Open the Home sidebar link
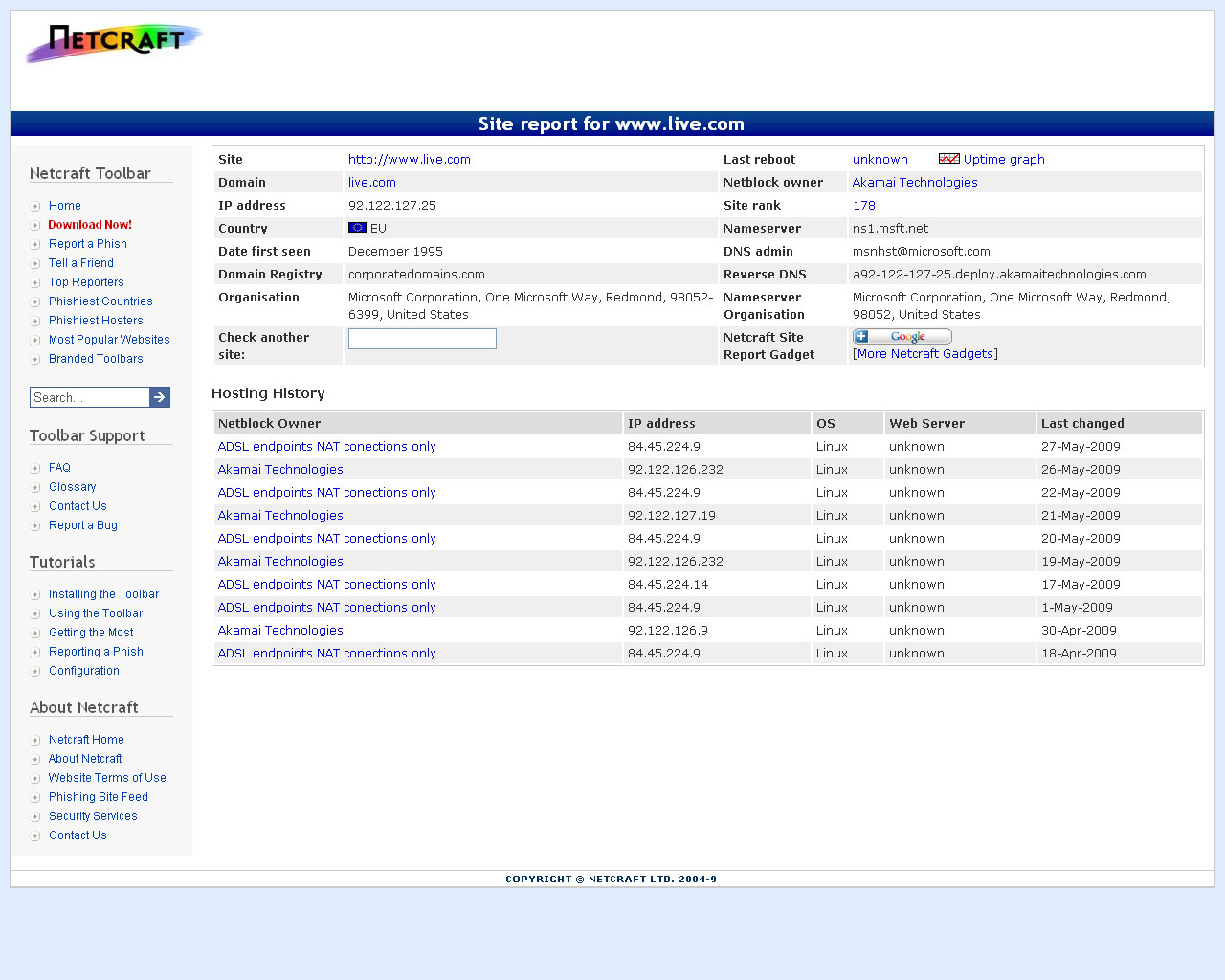Screen dimensions: 1225x980 tap(65, 206)
